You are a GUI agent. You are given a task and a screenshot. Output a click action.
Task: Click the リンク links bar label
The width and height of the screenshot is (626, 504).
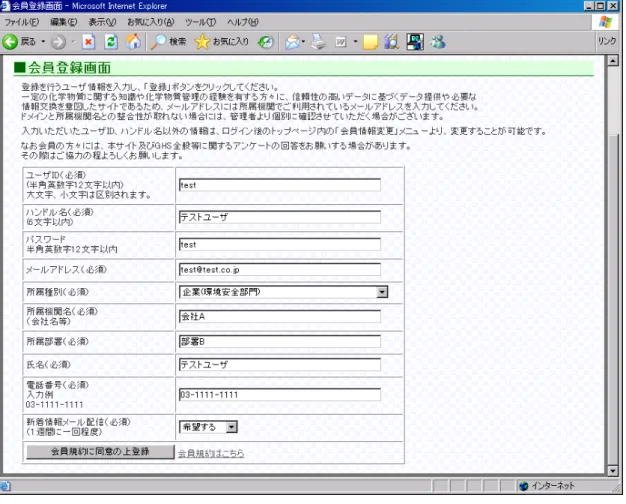coord(607,41)
